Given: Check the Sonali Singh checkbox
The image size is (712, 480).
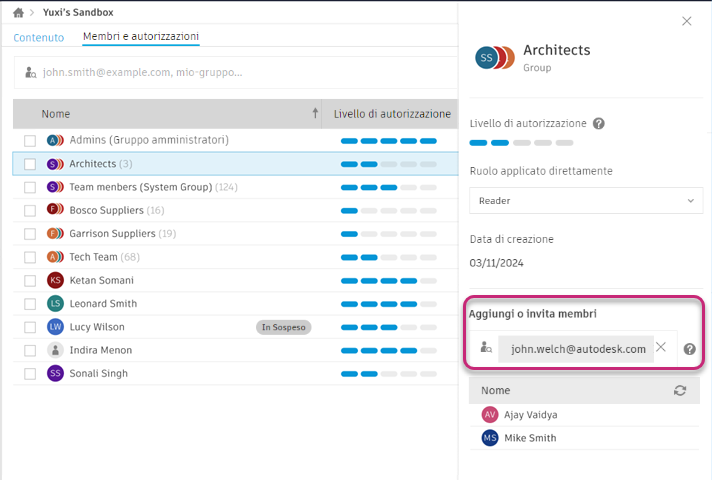Looking at the screenshot, I should pyautogui.click(x=30, y=374).
